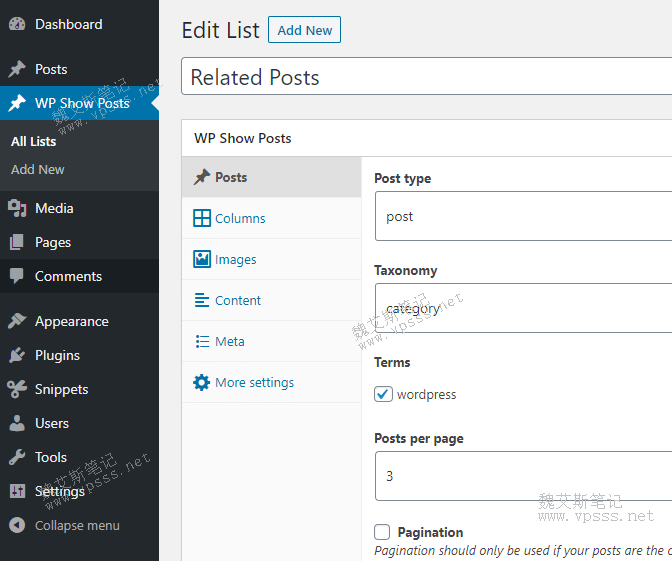Image resolution: width=672 pixels, height=561 pixels.
Task: Open the Media menu item
Action: (79, 208)
